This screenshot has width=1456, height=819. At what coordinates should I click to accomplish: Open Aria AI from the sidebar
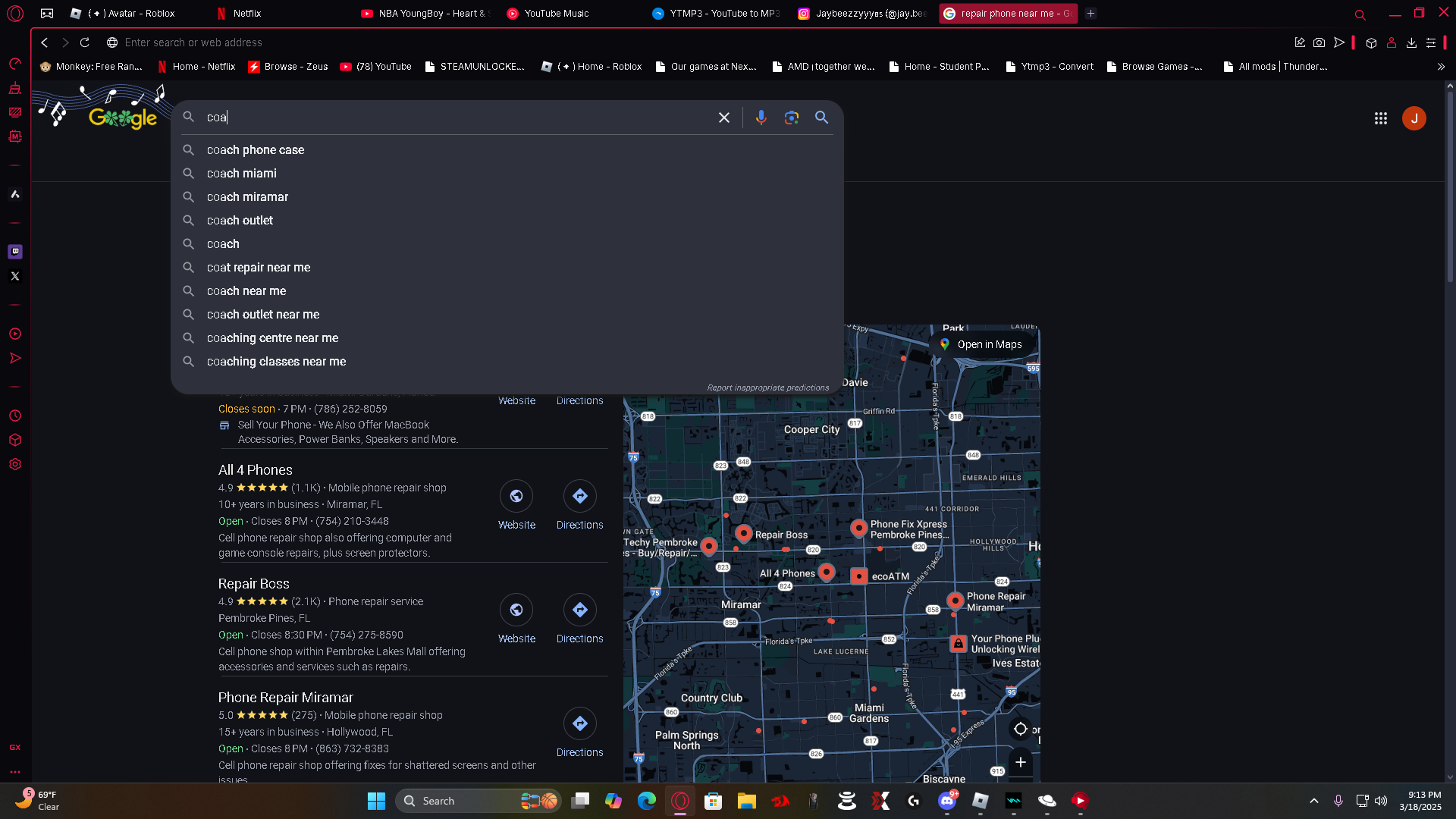click(15, 194)
